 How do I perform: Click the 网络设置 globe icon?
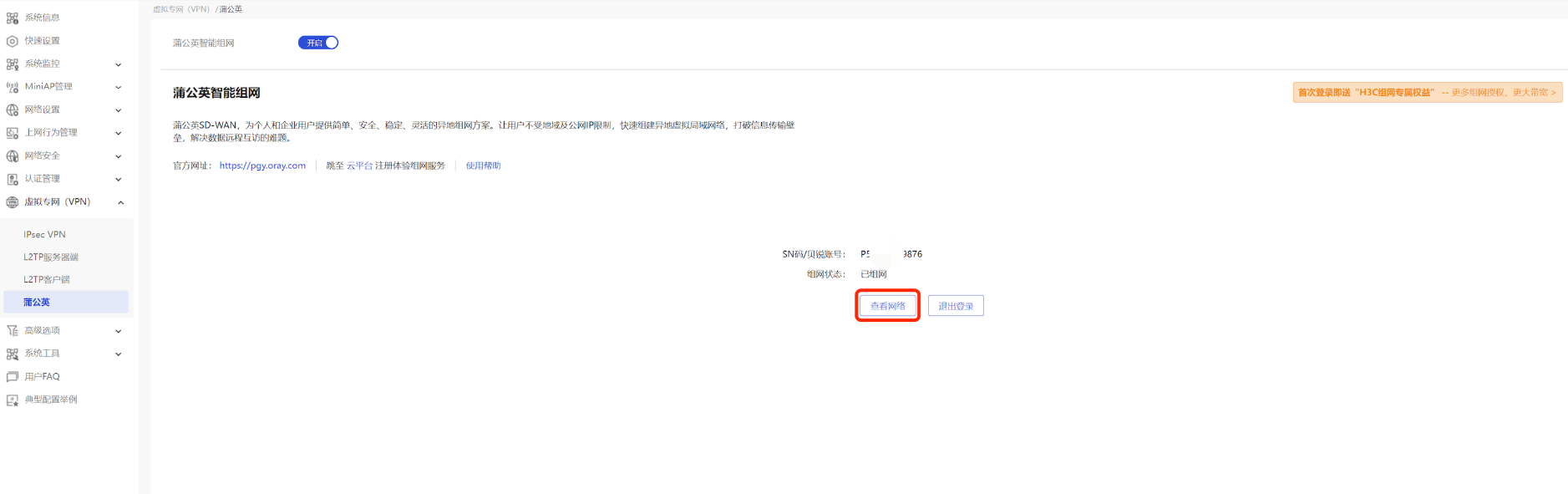point(13,109)
